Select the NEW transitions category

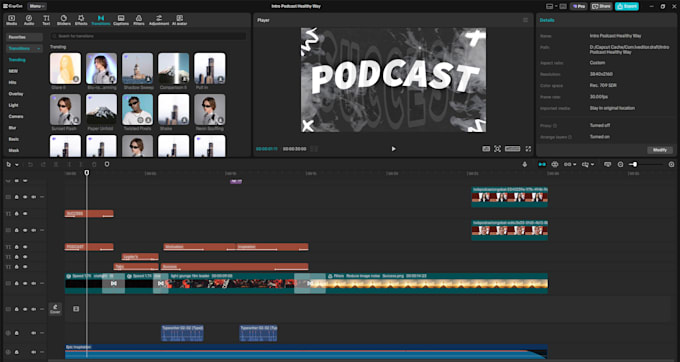coord(13,71)
